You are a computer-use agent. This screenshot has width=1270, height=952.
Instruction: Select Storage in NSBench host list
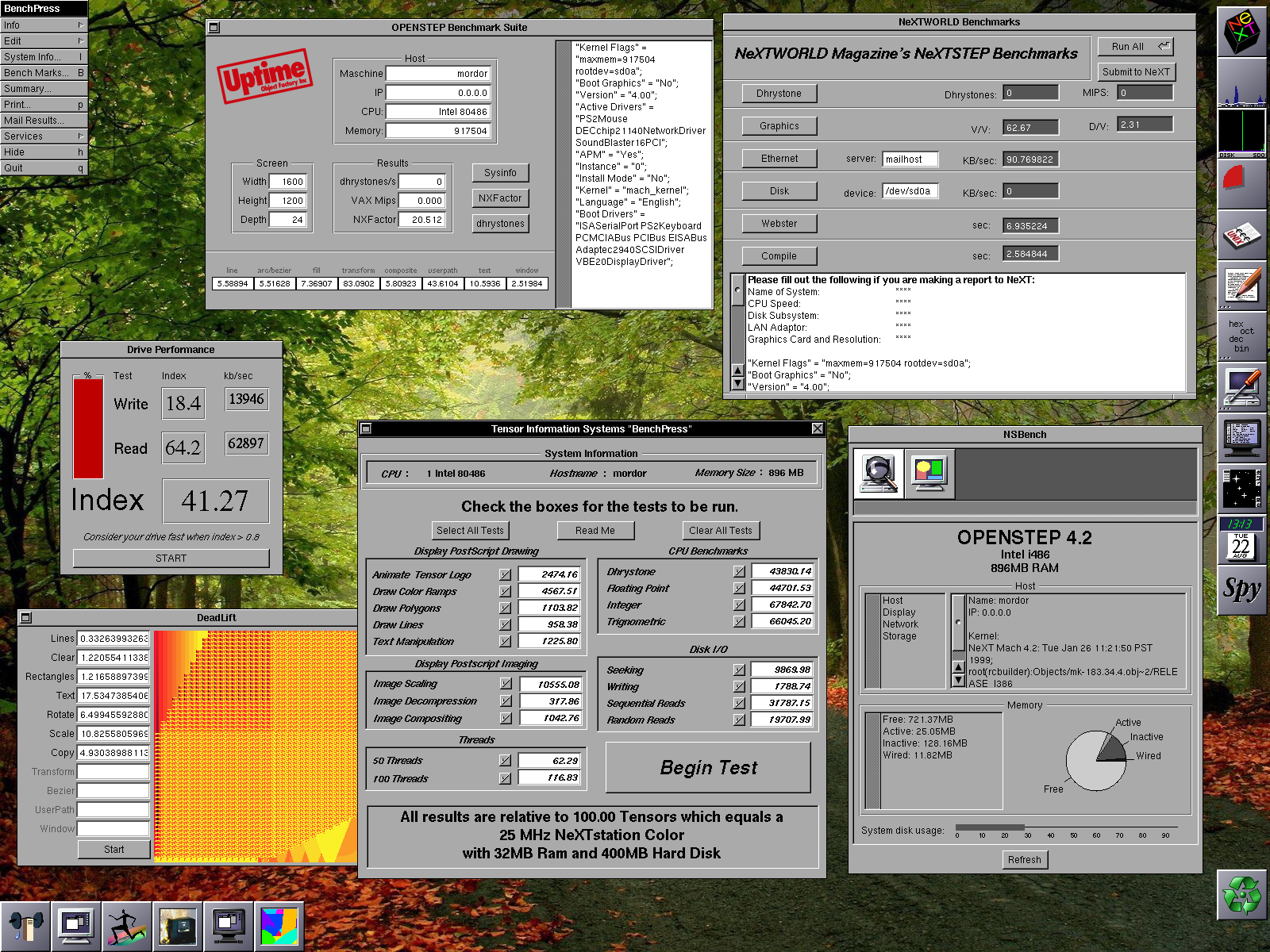coord(899,636)
